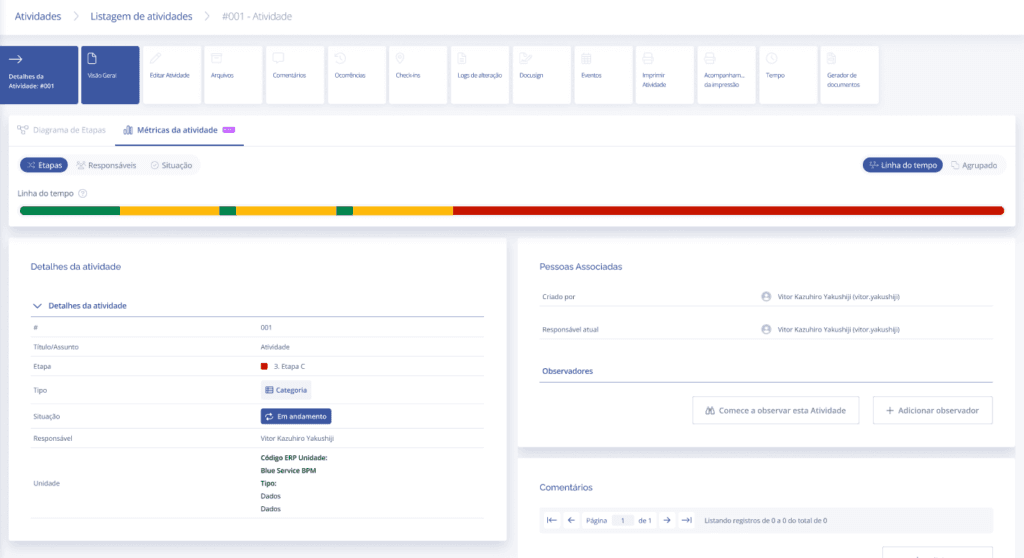Click activity number 001 value
The image size is (1024, 558).
pos(266,327)
